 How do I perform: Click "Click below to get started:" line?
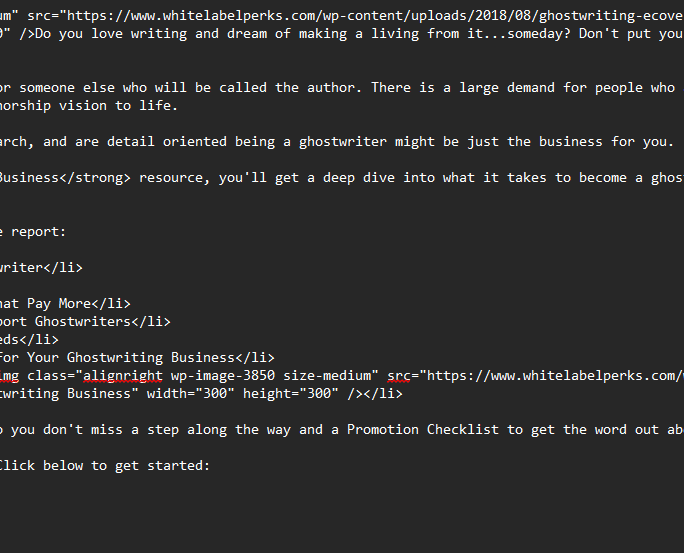pos(104,465)
